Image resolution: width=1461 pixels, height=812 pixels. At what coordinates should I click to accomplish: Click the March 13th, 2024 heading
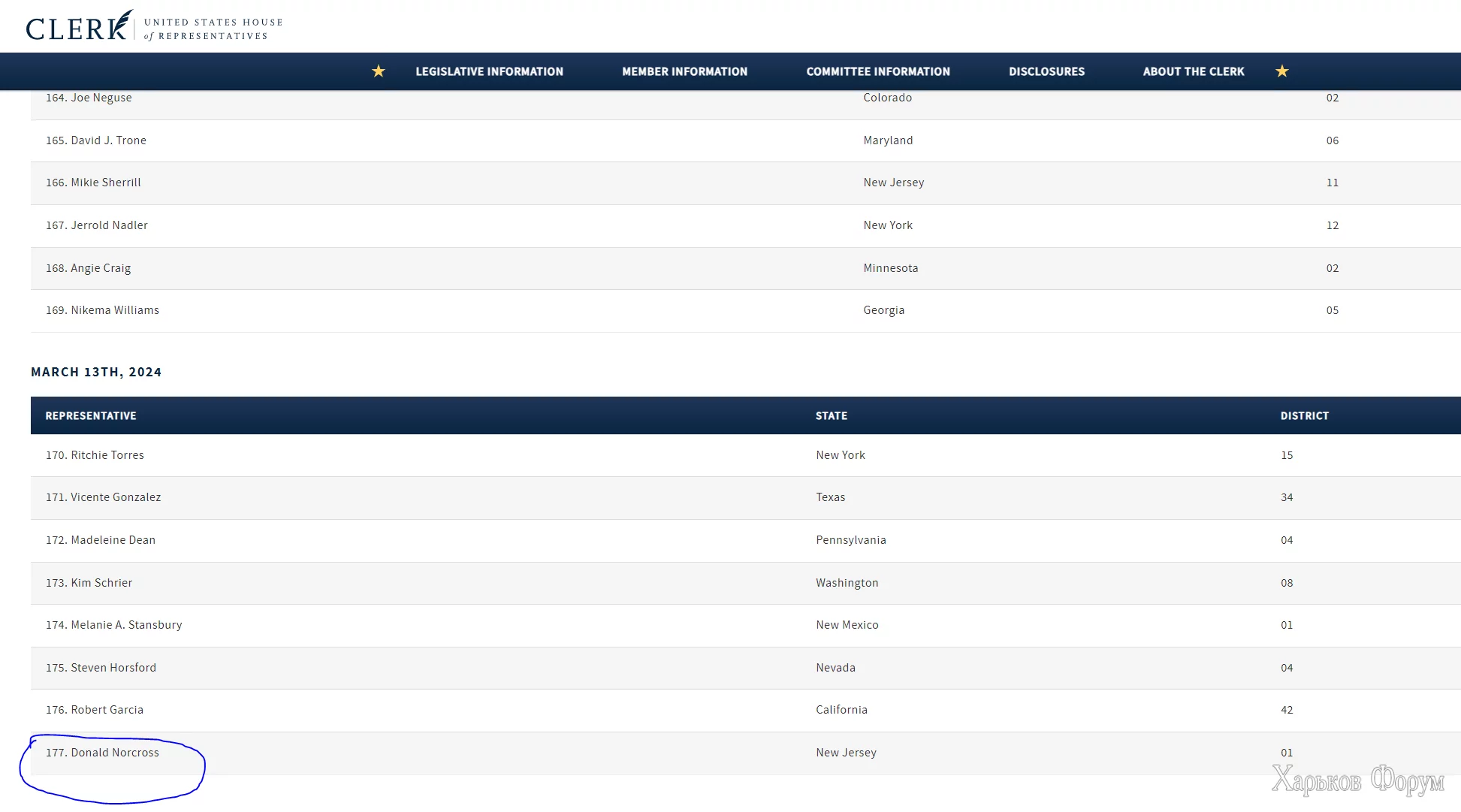pos(96,372)
